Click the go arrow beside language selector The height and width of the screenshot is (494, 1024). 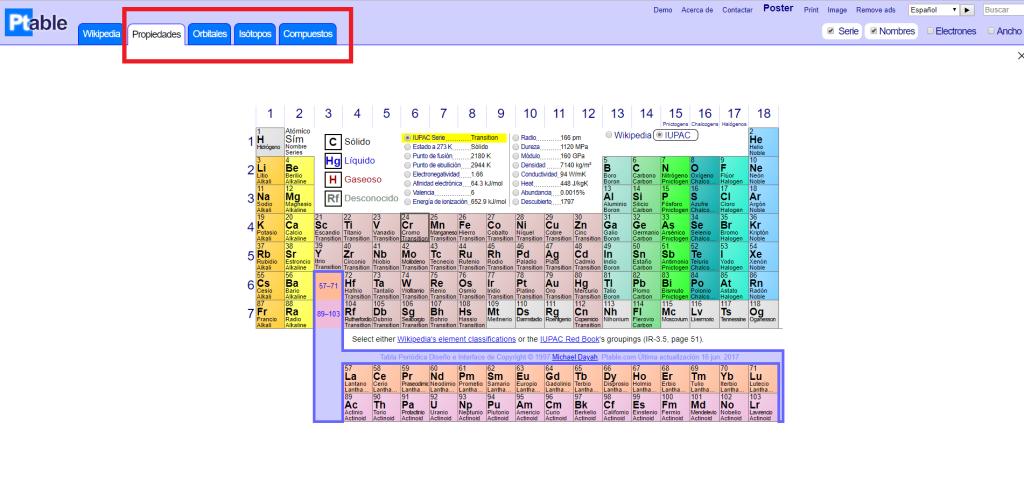click(x=967, y=10)
